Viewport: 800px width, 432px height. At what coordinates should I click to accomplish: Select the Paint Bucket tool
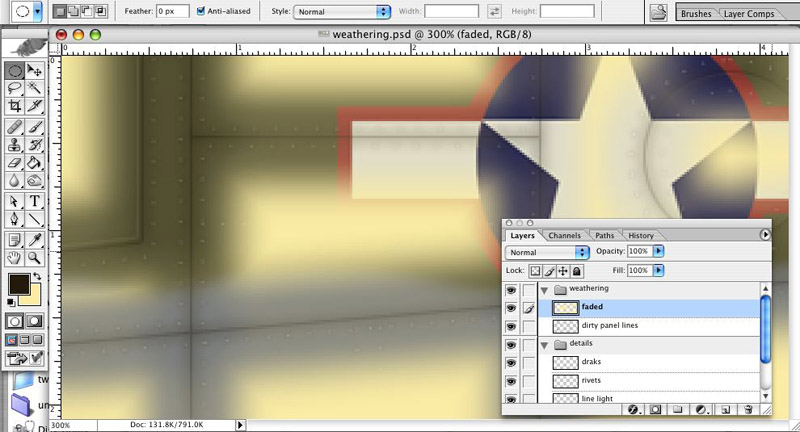[34, 163]
